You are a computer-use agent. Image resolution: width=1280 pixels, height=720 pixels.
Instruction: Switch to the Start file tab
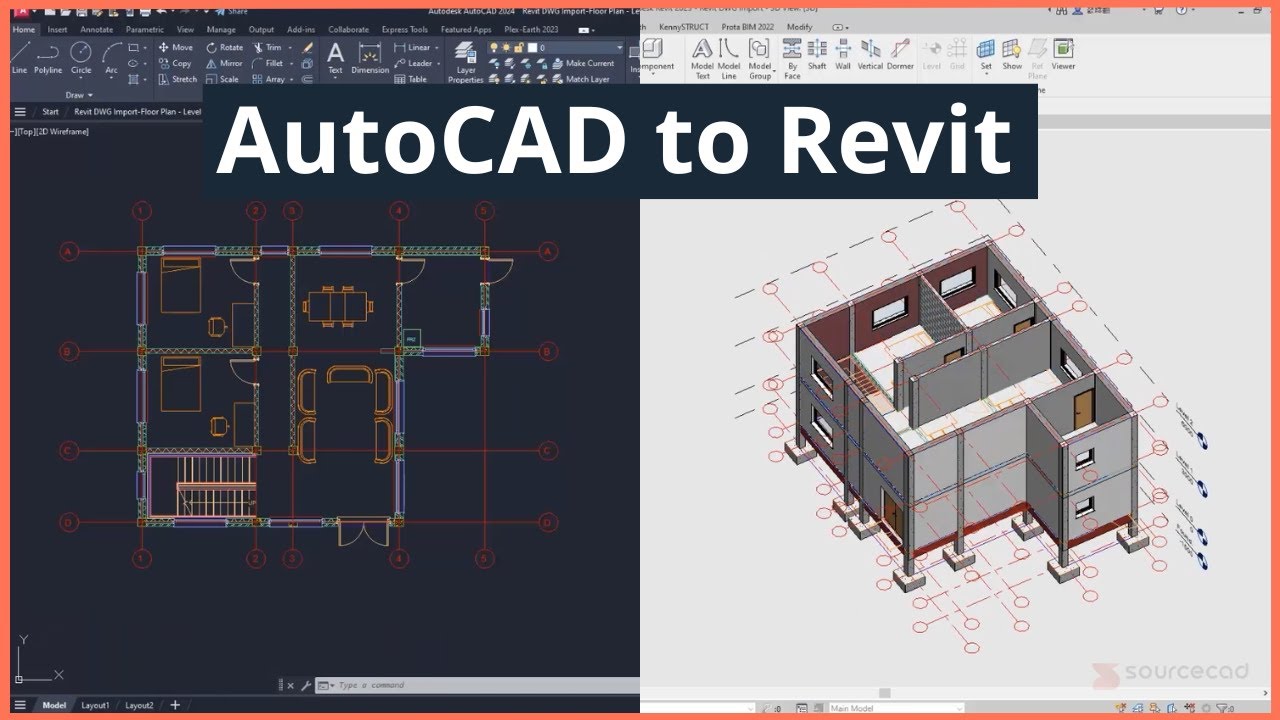50,112
